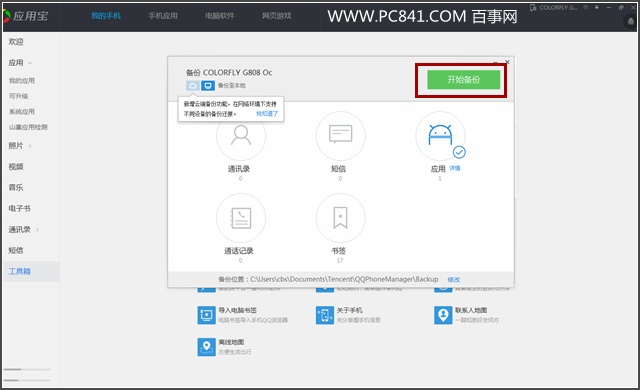Click the lower progress bar in sidebar bottom
The image size is (640, 390).
(x=27, y=380)
